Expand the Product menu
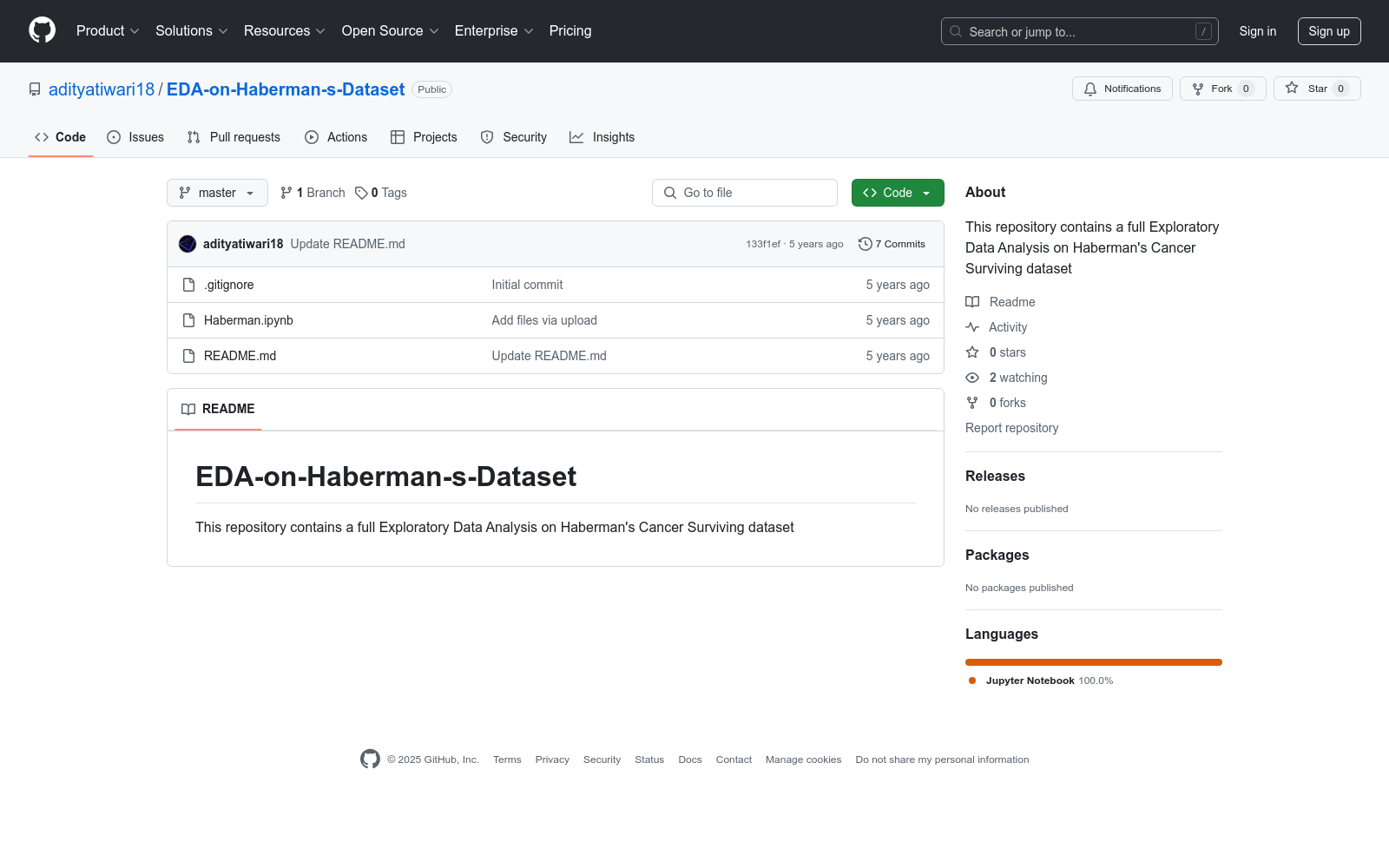This screenshot has height=868, width=1389. pos(108,30)
